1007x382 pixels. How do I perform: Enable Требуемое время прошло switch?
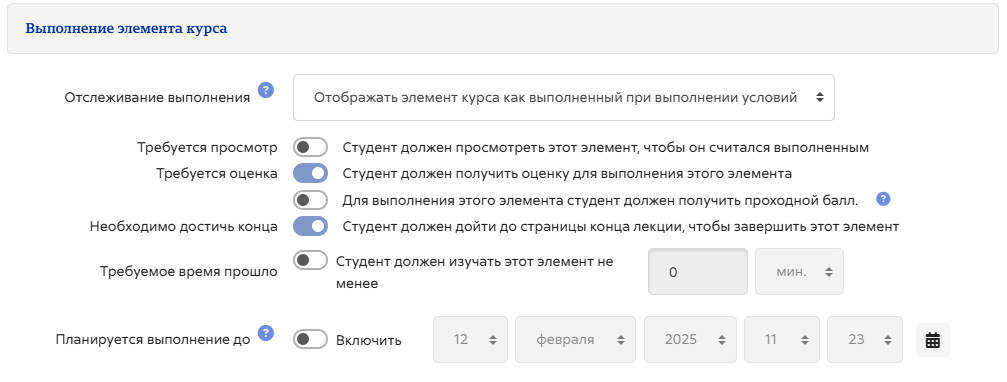click(311, 261)
